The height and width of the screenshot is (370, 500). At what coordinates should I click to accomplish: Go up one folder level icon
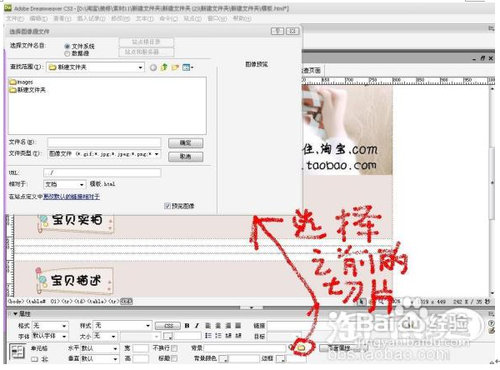point(164,67)
